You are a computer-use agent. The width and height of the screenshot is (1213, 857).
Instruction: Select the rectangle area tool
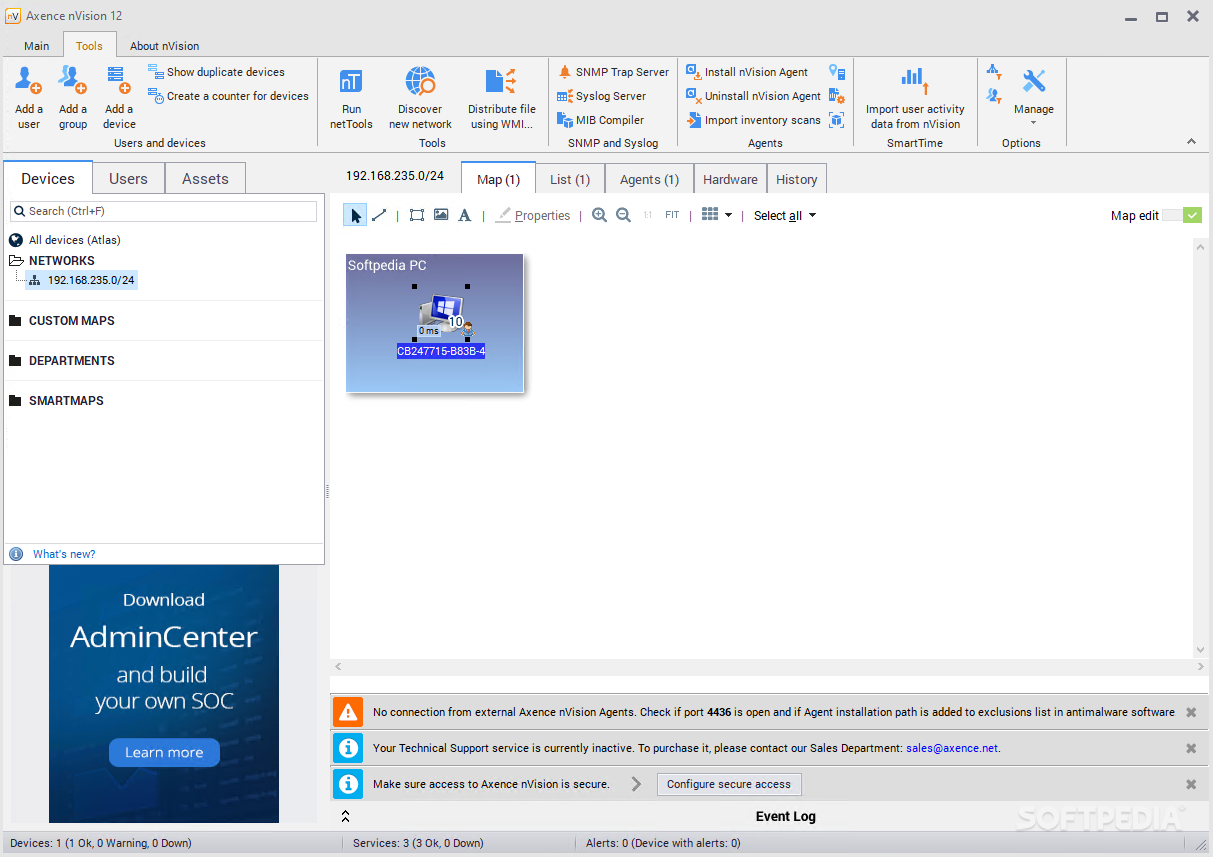click(x=417, y=215)
